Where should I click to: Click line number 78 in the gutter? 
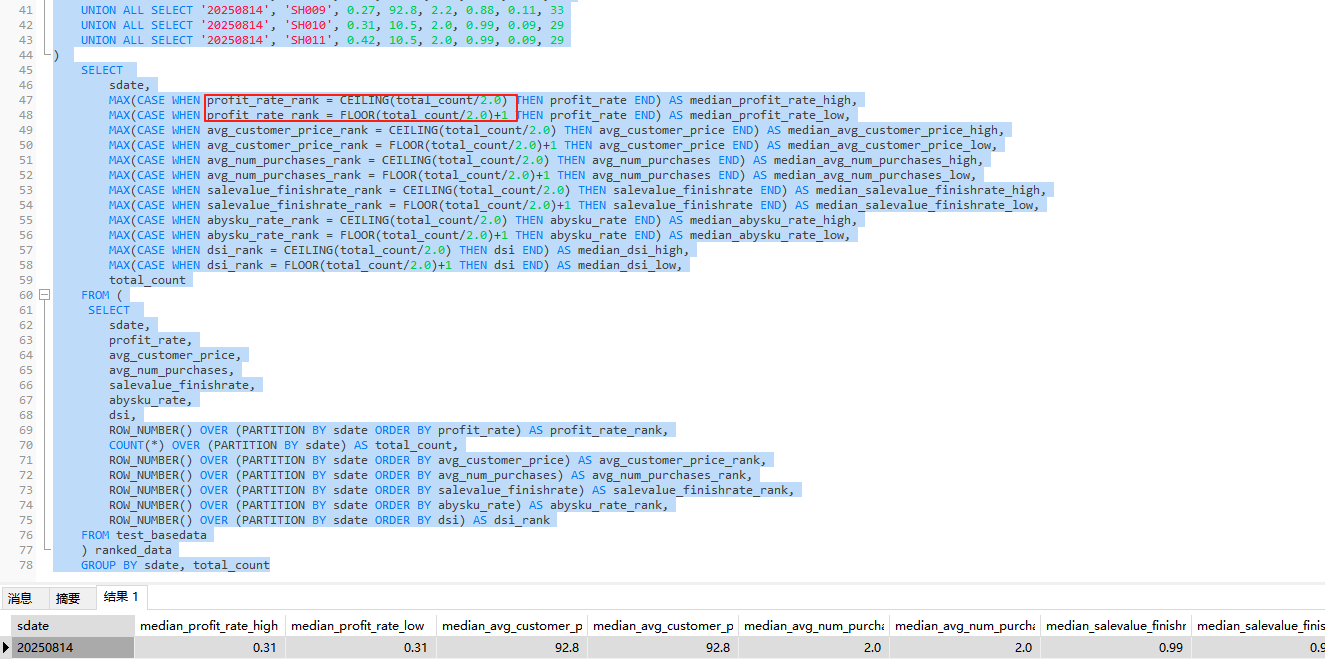(25, 565)
